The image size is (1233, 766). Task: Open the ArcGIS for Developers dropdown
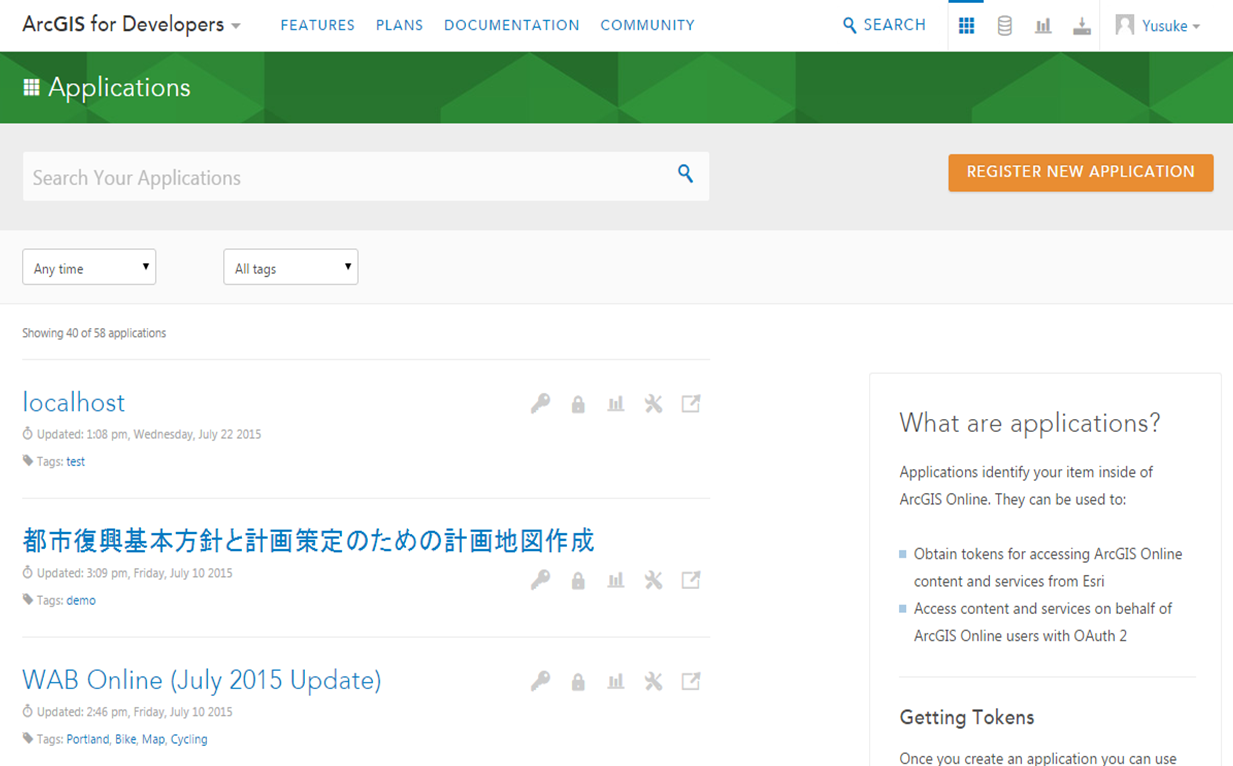click(131, 25)
